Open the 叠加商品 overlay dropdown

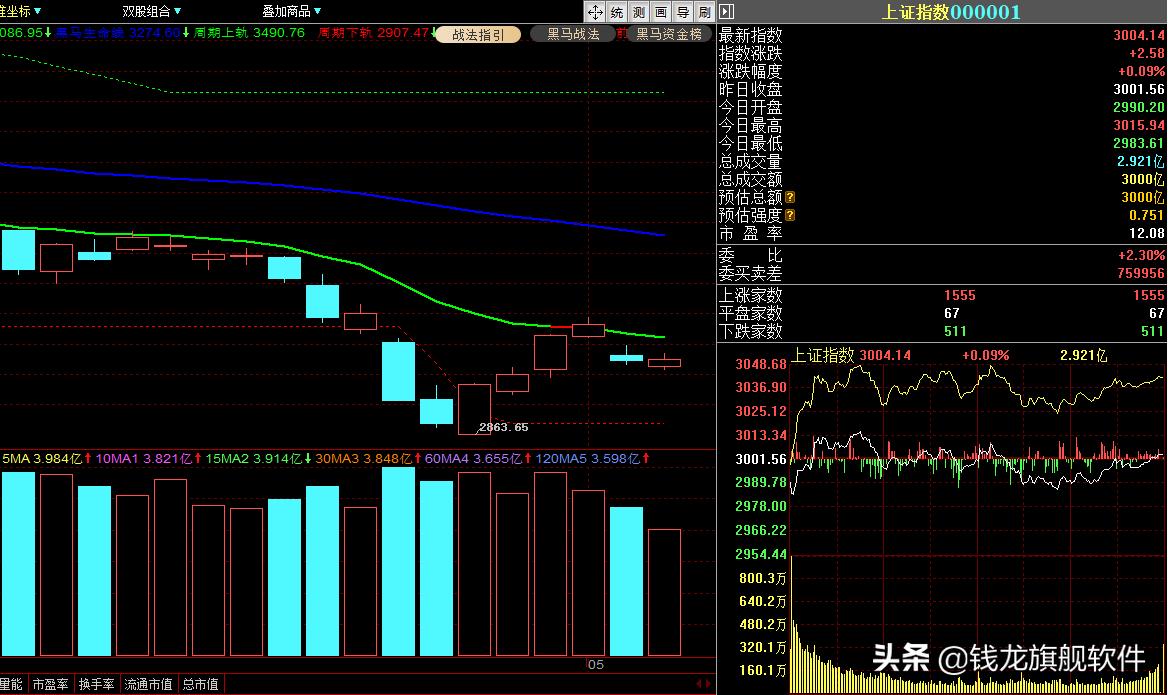[291, 11]
